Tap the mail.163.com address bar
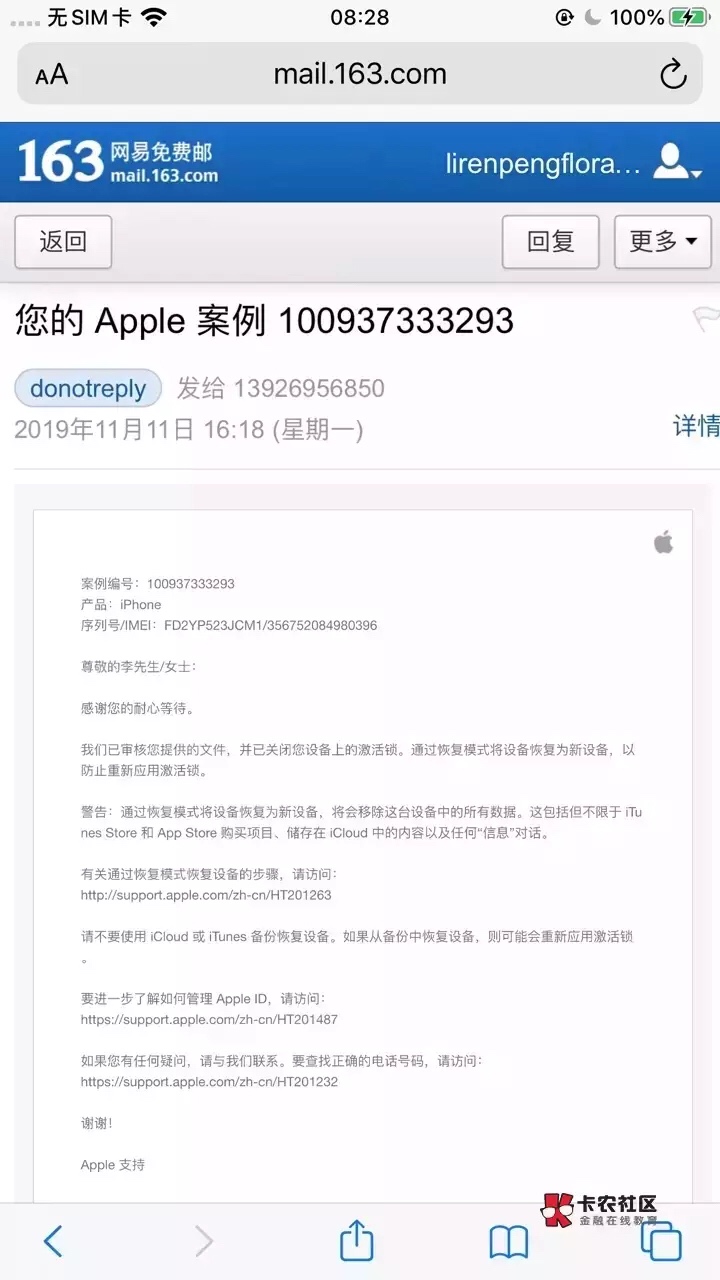This screenshot has width=720, height=1280. 360,74
